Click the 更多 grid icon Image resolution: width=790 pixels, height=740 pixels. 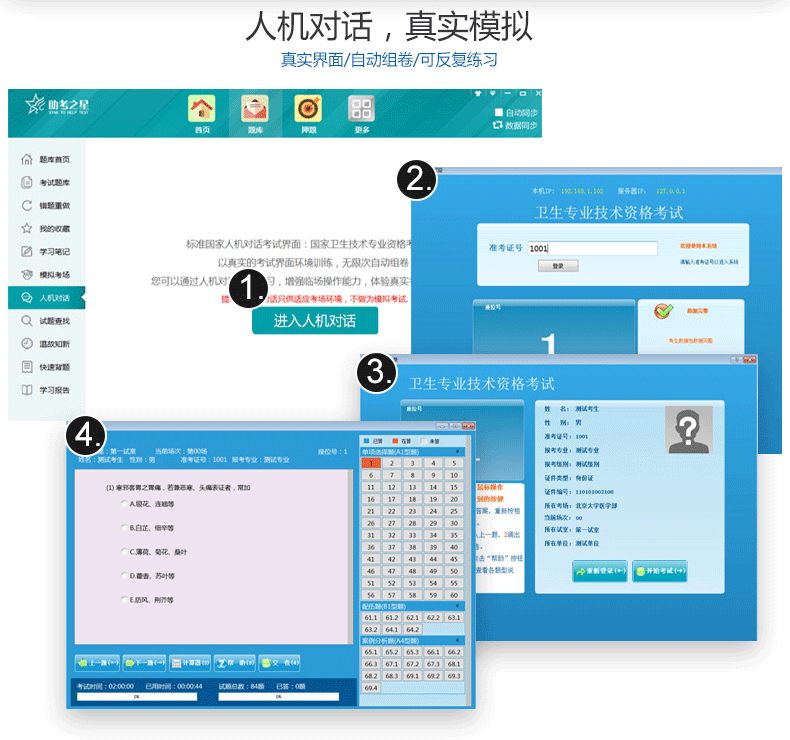(x=362, y=109)
